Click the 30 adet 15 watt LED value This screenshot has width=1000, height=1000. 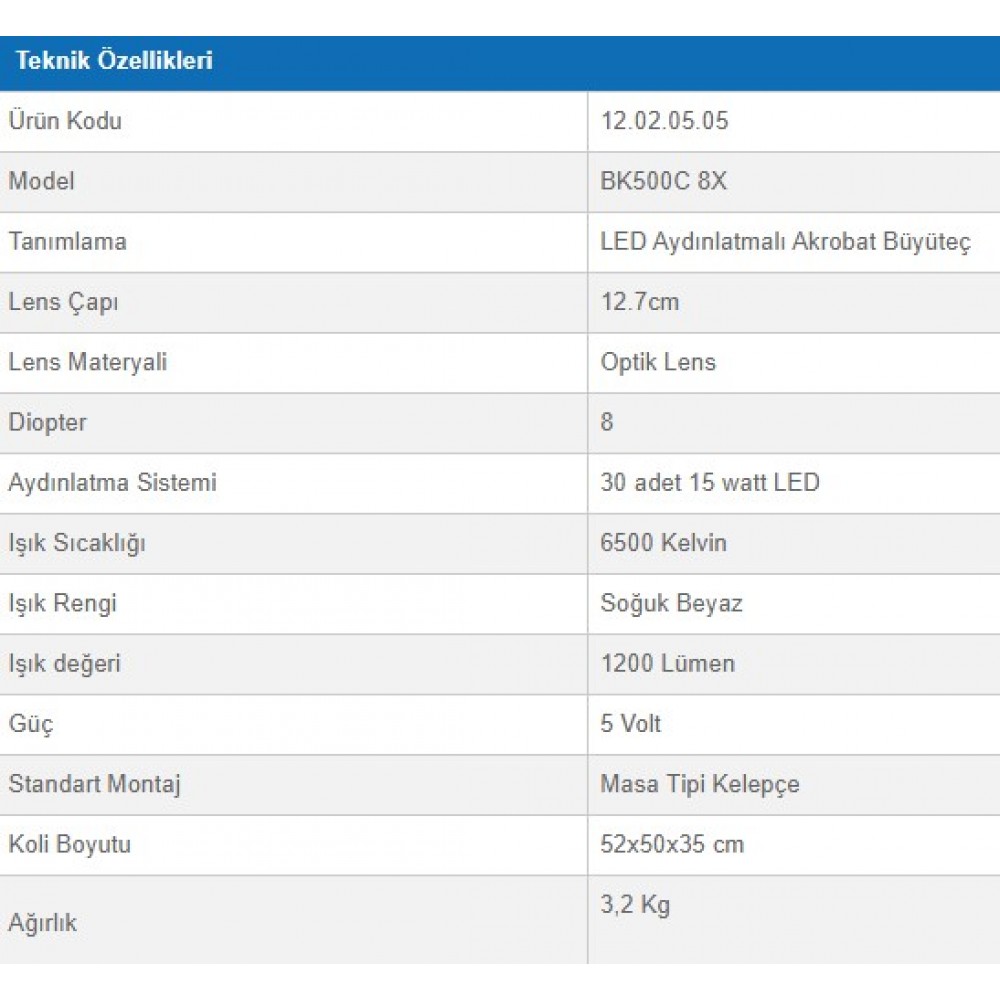[710, 483]
